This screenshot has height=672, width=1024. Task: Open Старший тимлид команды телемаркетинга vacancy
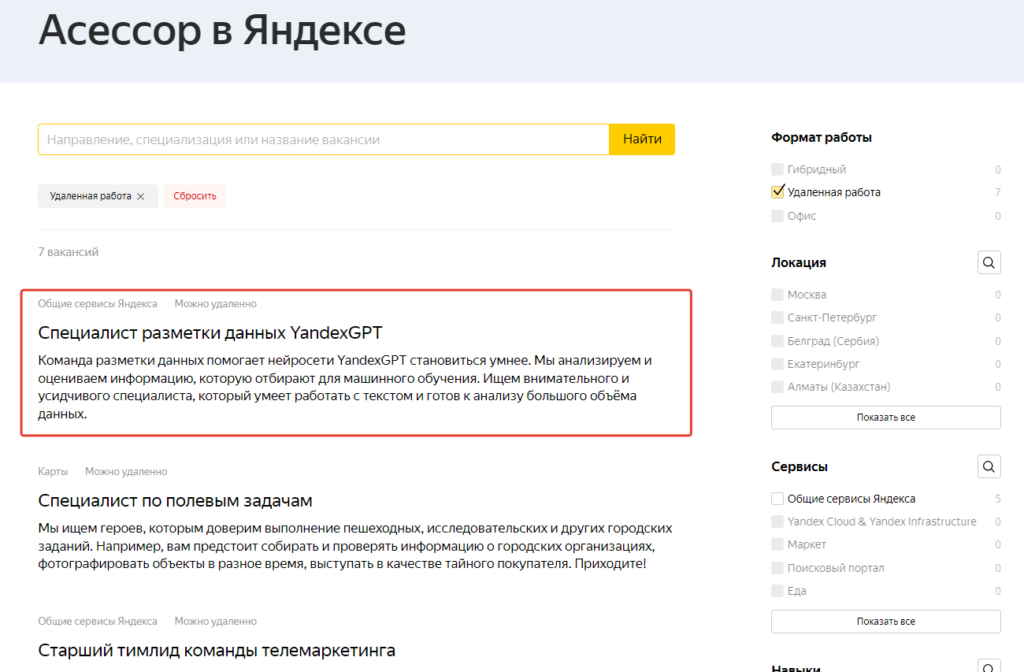(216, 650)
